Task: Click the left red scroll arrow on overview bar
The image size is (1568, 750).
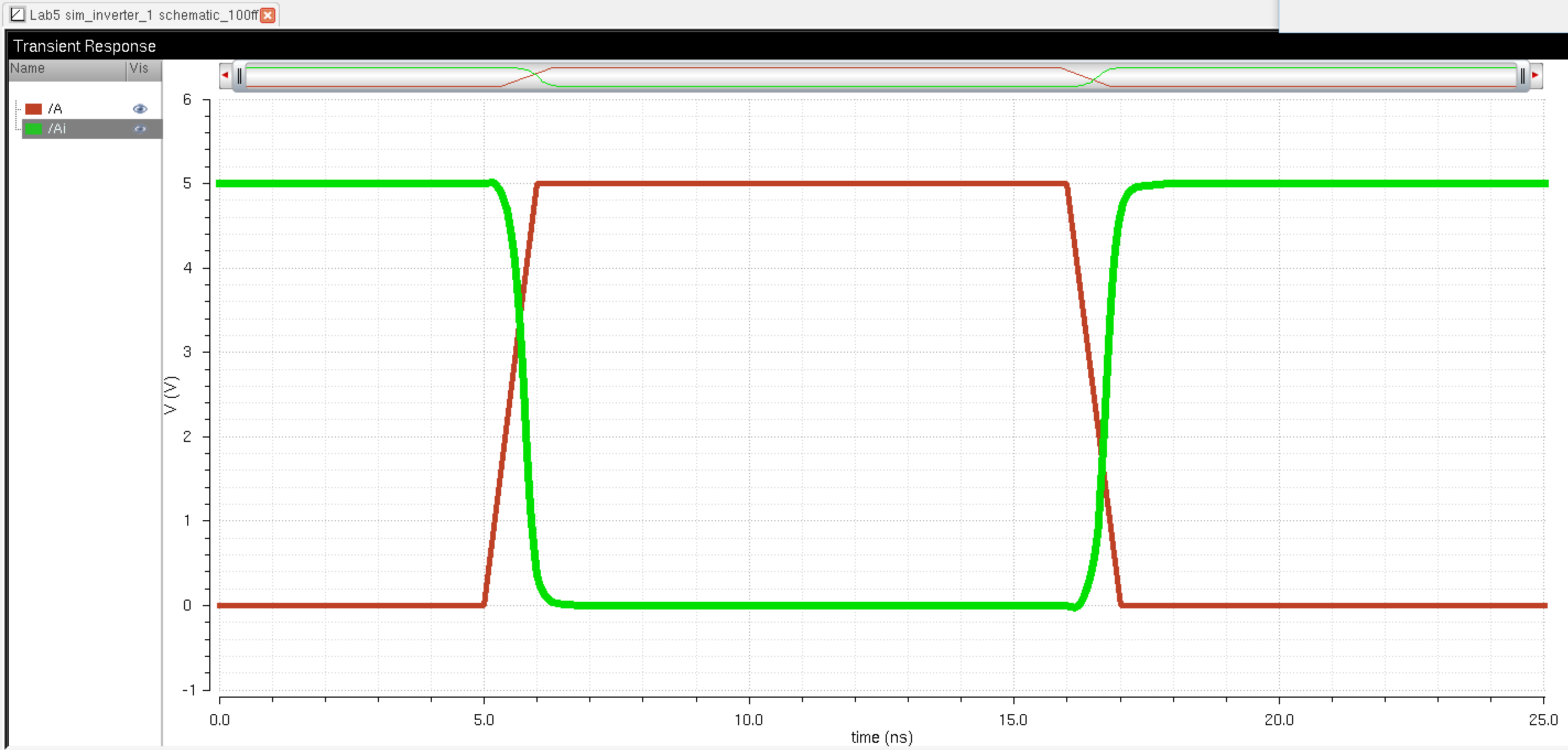Action: pyautogui.click(x=225, y=75)
